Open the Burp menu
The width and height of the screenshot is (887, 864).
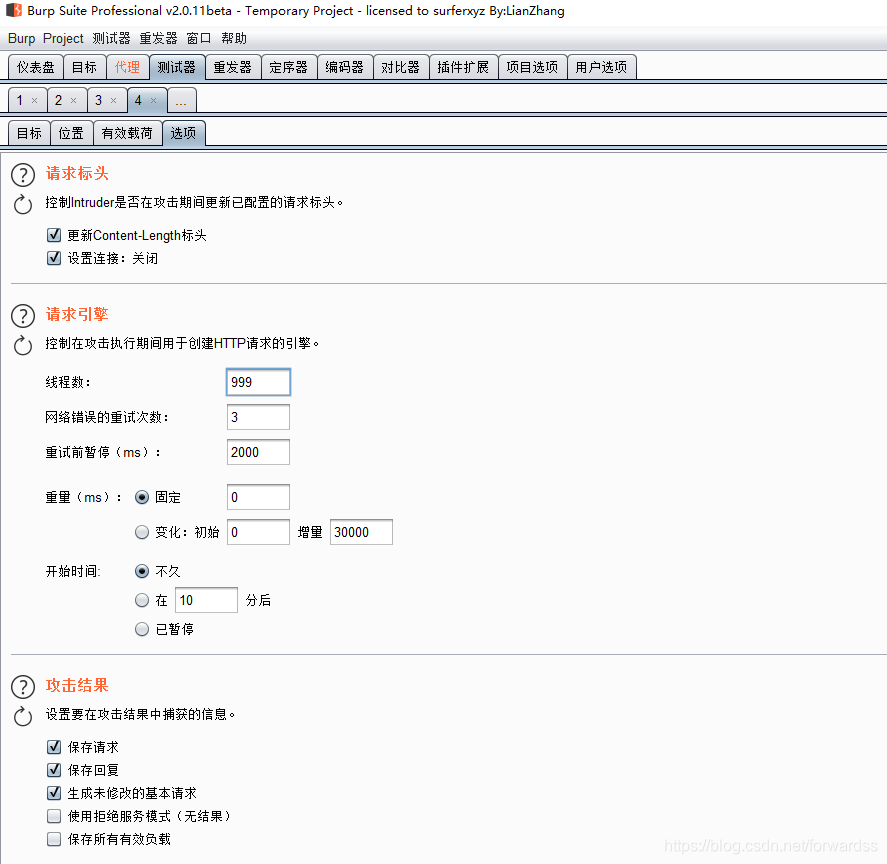pyautogui.click(x=21, y=38)
